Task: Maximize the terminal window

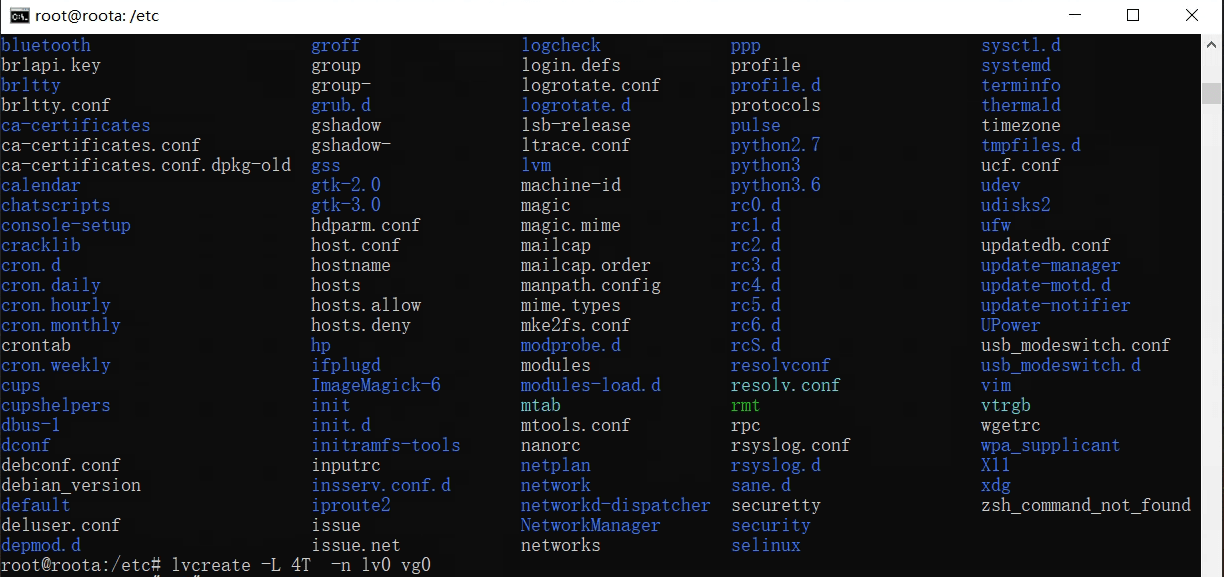Action: [1133, 15]
